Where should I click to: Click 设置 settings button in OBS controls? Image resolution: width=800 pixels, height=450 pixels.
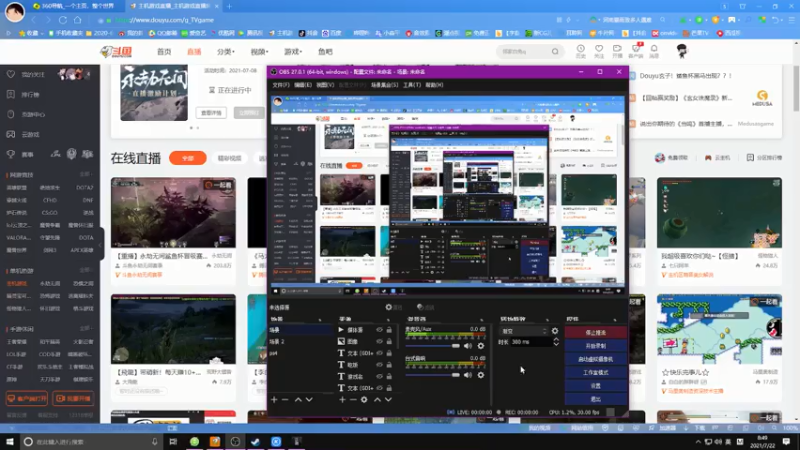click(x=595, y=385)
